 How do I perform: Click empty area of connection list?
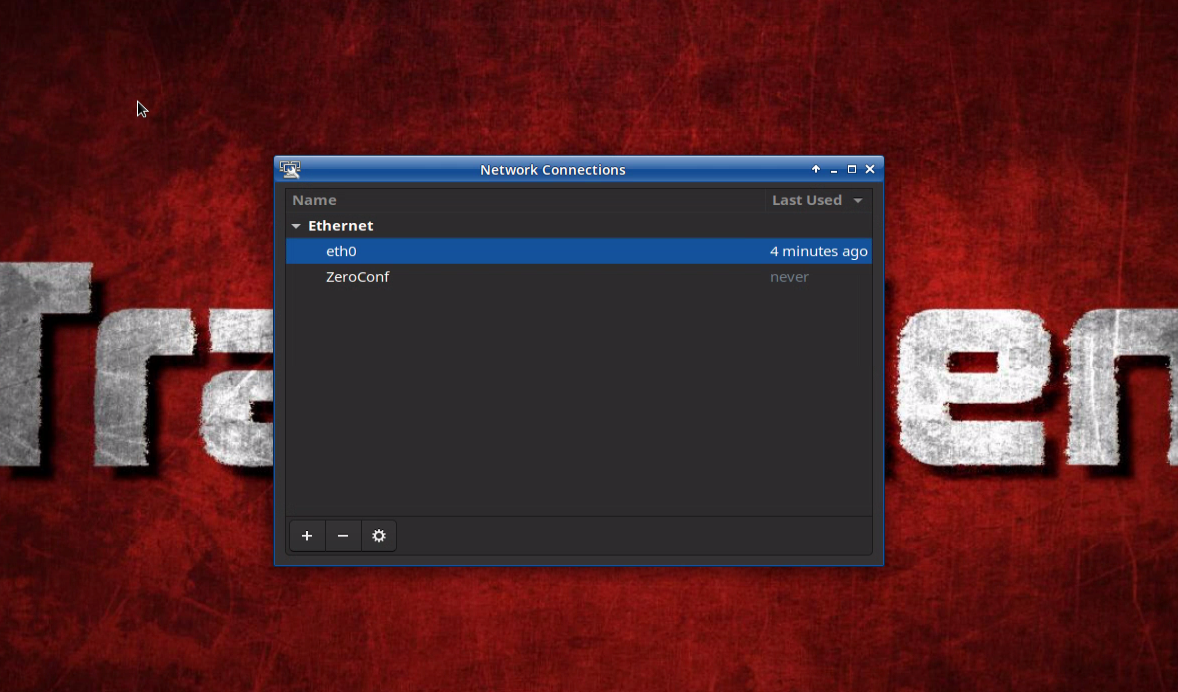point(578,400)
